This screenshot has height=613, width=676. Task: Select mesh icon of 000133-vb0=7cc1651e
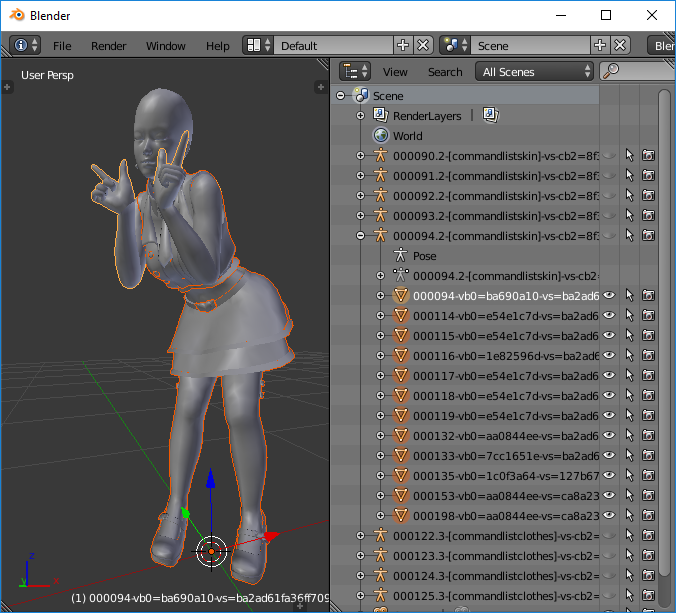(x=401, y=456)
